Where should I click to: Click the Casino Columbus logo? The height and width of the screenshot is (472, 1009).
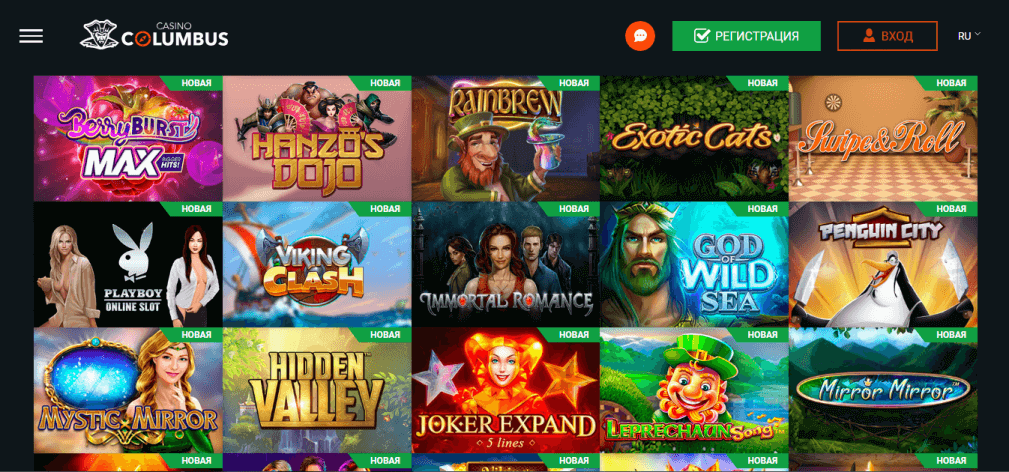(154, 35)
